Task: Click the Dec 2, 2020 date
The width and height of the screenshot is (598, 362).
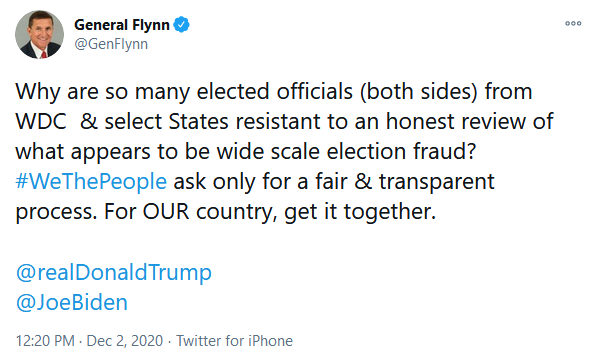Action: point(125,341)
